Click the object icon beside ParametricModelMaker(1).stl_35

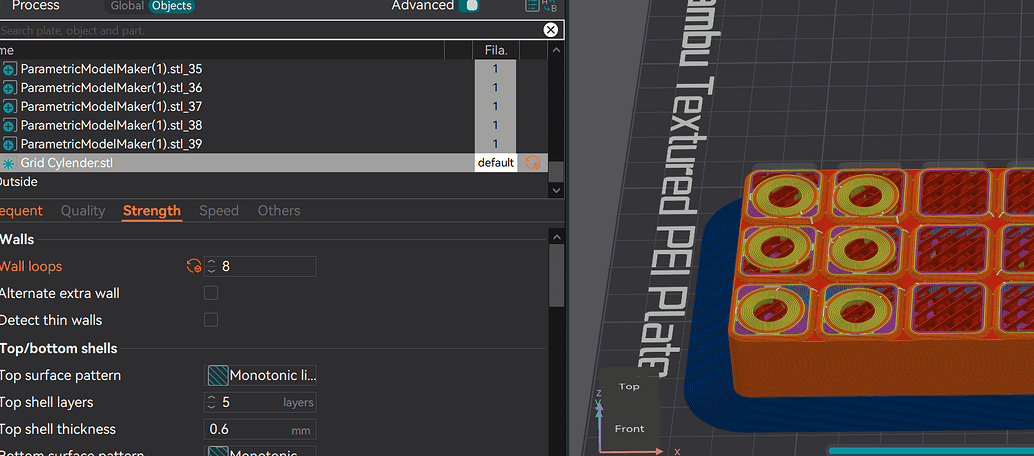[9, 69]
